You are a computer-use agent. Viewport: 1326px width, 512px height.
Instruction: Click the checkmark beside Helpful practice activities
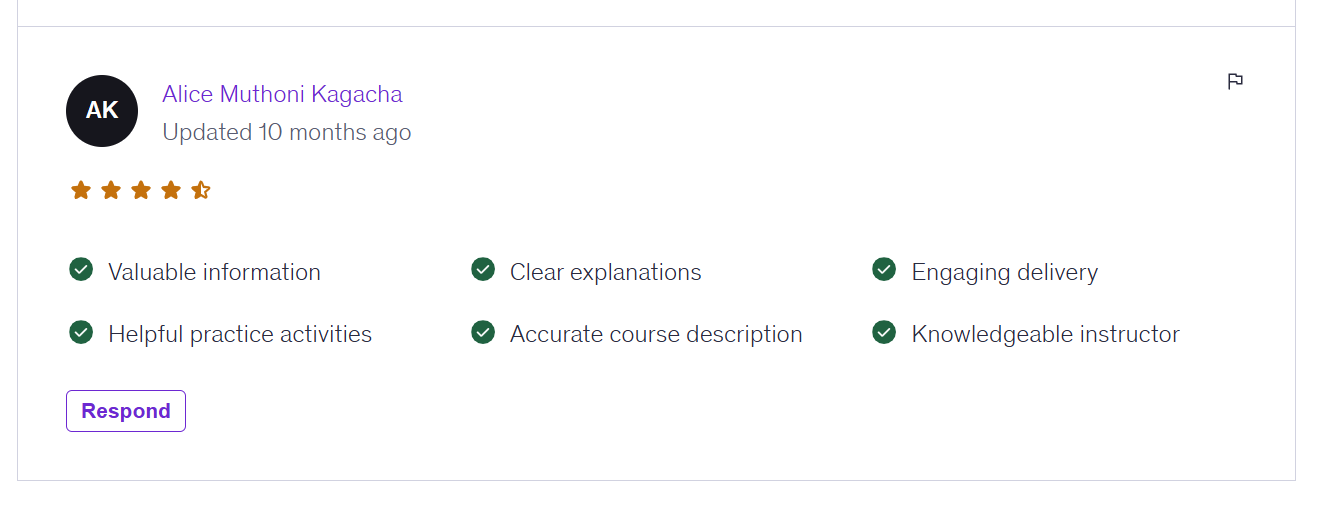[x=81, y=332]
